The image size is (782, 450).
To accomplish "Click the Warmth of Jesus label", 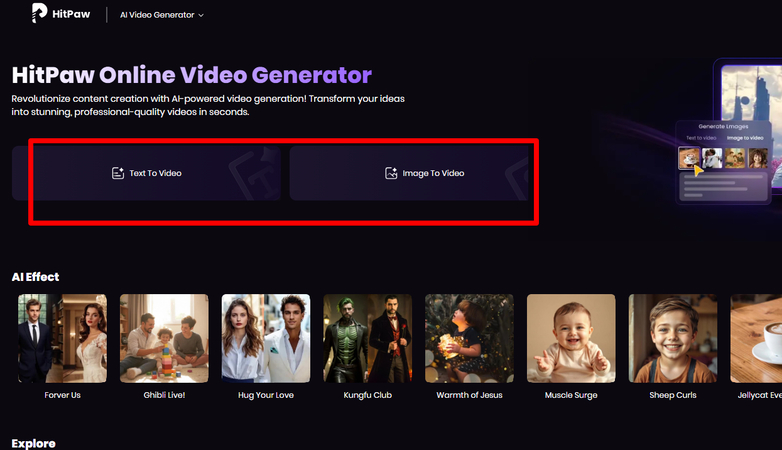I will (469, 395).
